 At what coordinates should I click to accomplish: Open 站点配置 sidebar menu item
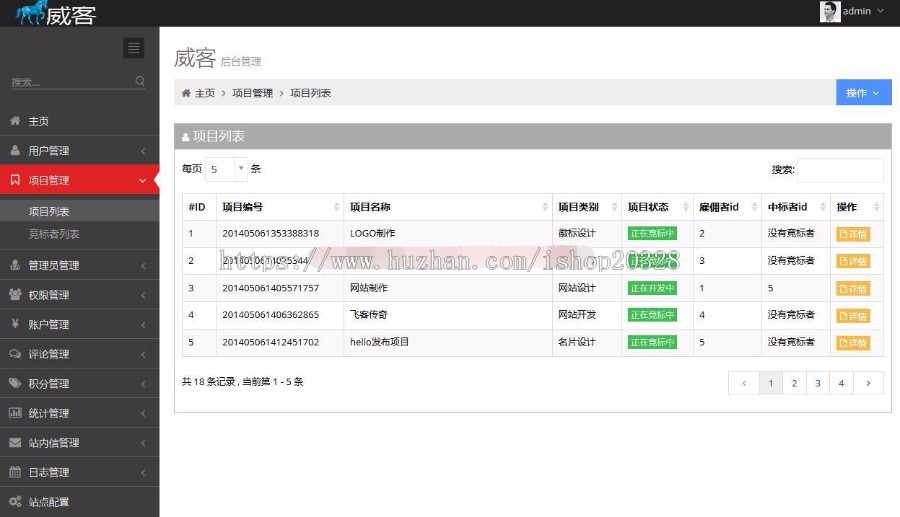[x=80, y=502]
